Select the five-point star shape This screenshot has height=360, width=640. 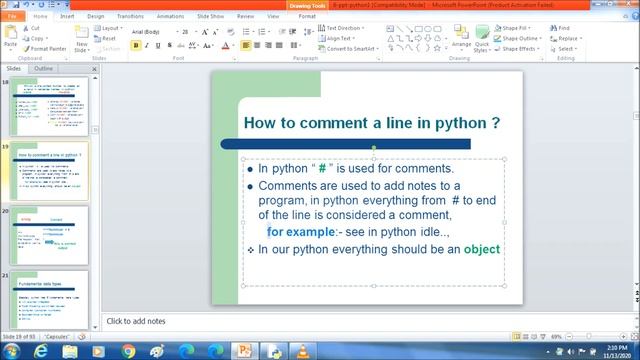[x=437, y=48]
